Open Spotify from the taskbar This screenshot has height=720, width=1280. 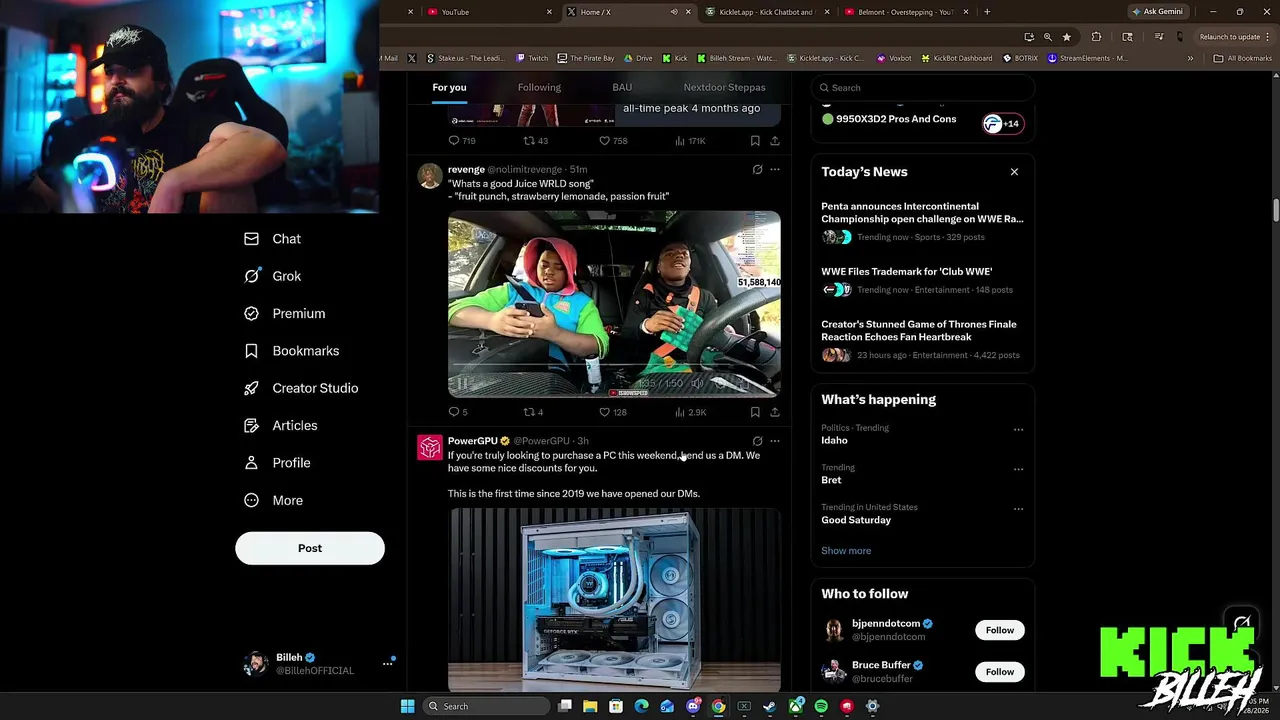(821, 706)
